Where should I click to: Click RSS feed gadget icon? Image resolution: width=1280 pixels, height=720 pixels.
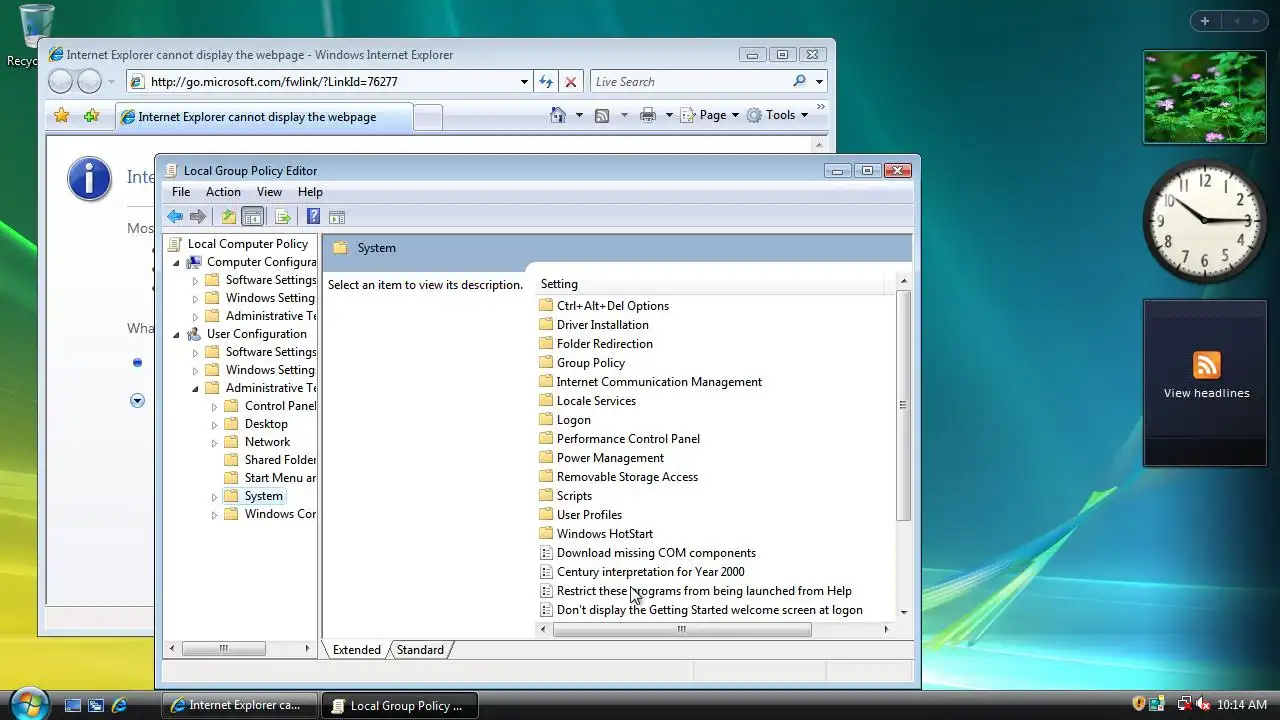point(1206,365)
